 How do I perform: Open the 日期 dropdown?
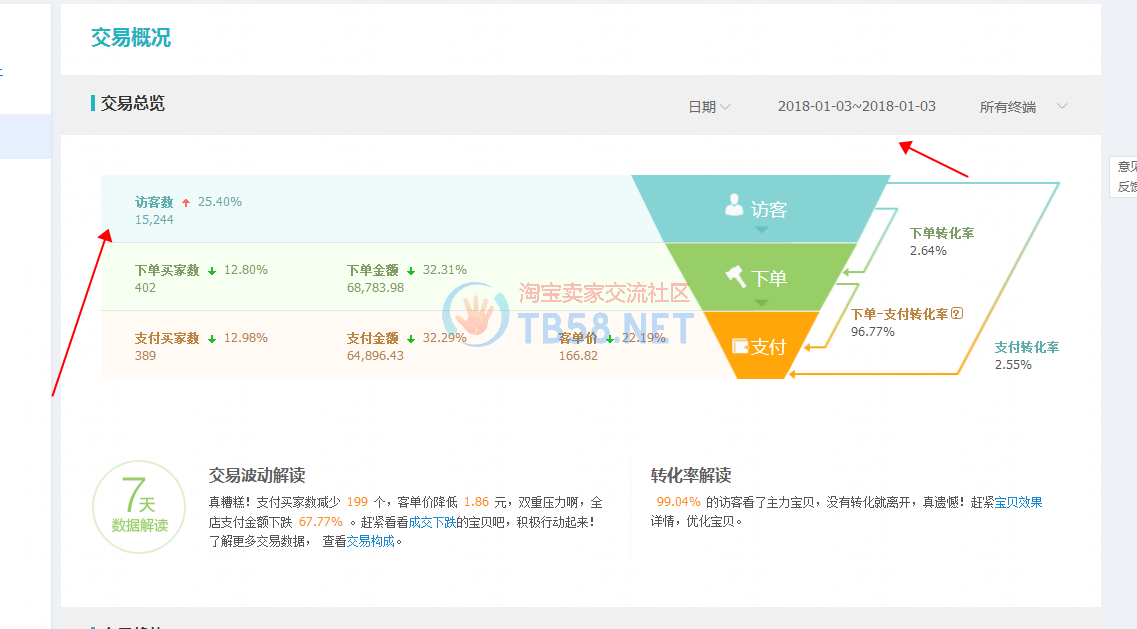(708, 107)
